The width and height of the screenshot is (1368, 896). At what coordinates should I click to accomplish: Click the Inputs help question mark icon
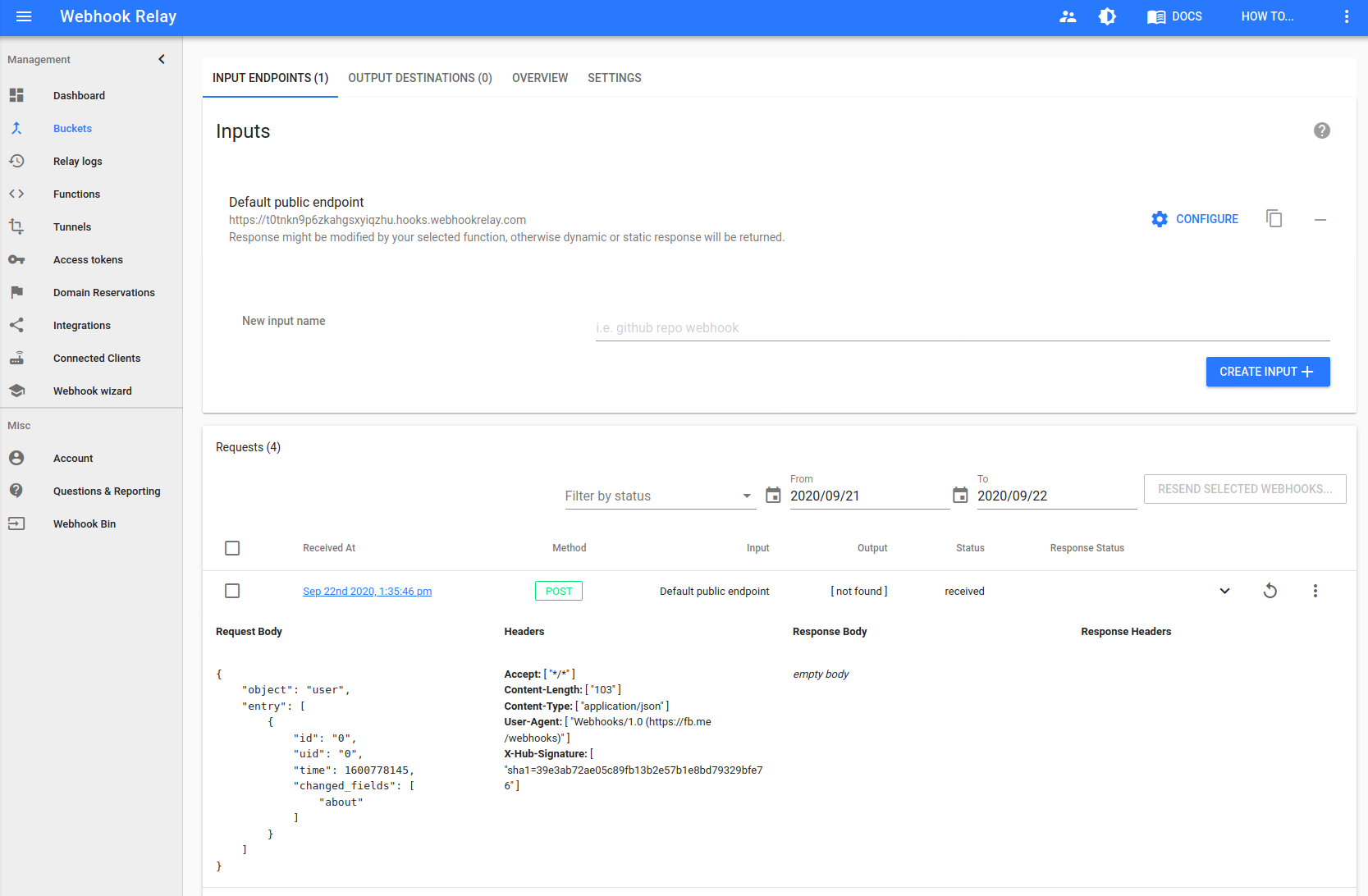coord(1321,130)
